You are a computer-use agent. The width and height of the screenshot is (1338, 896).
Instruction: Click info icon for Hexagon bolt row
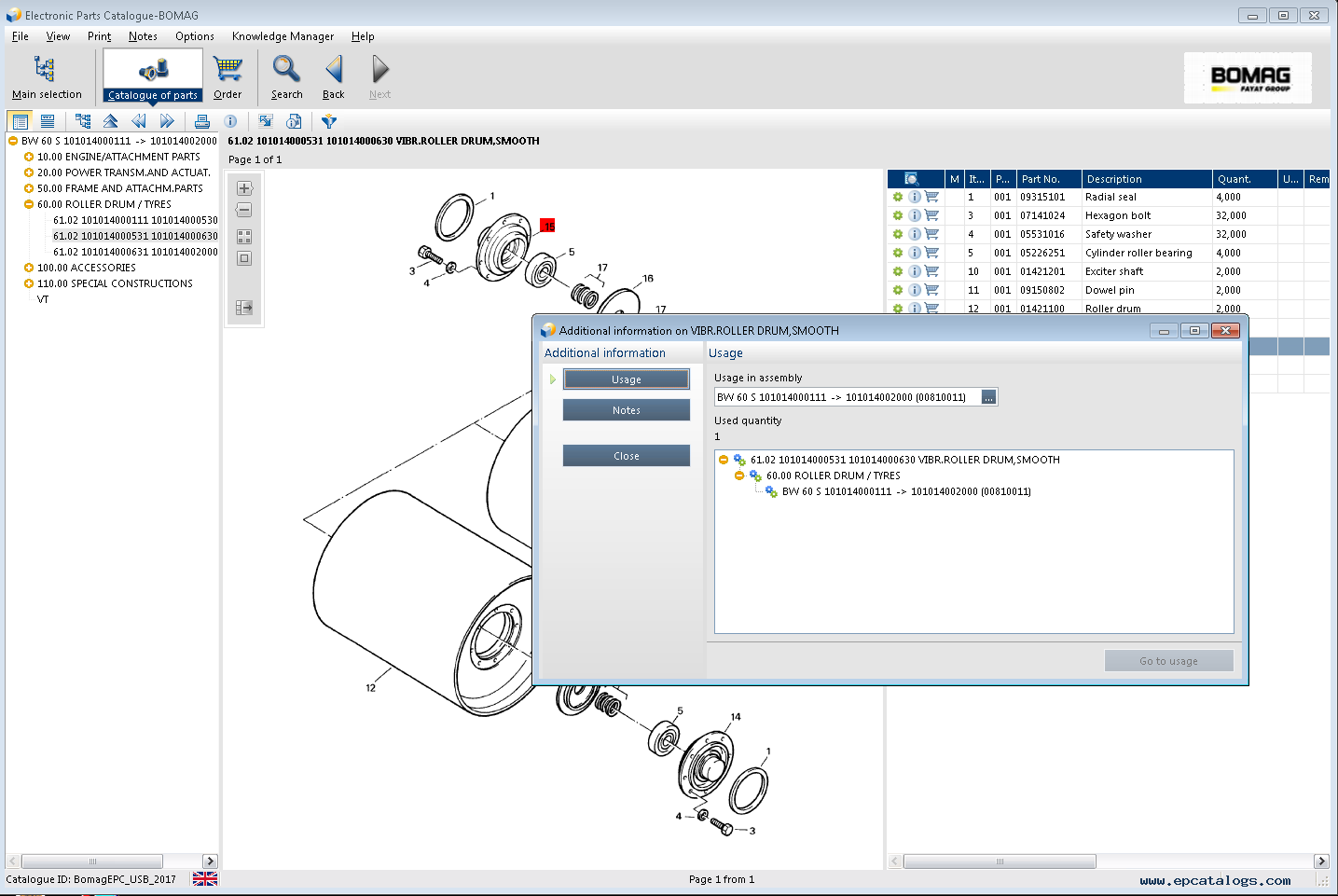(x=915, y=215)
